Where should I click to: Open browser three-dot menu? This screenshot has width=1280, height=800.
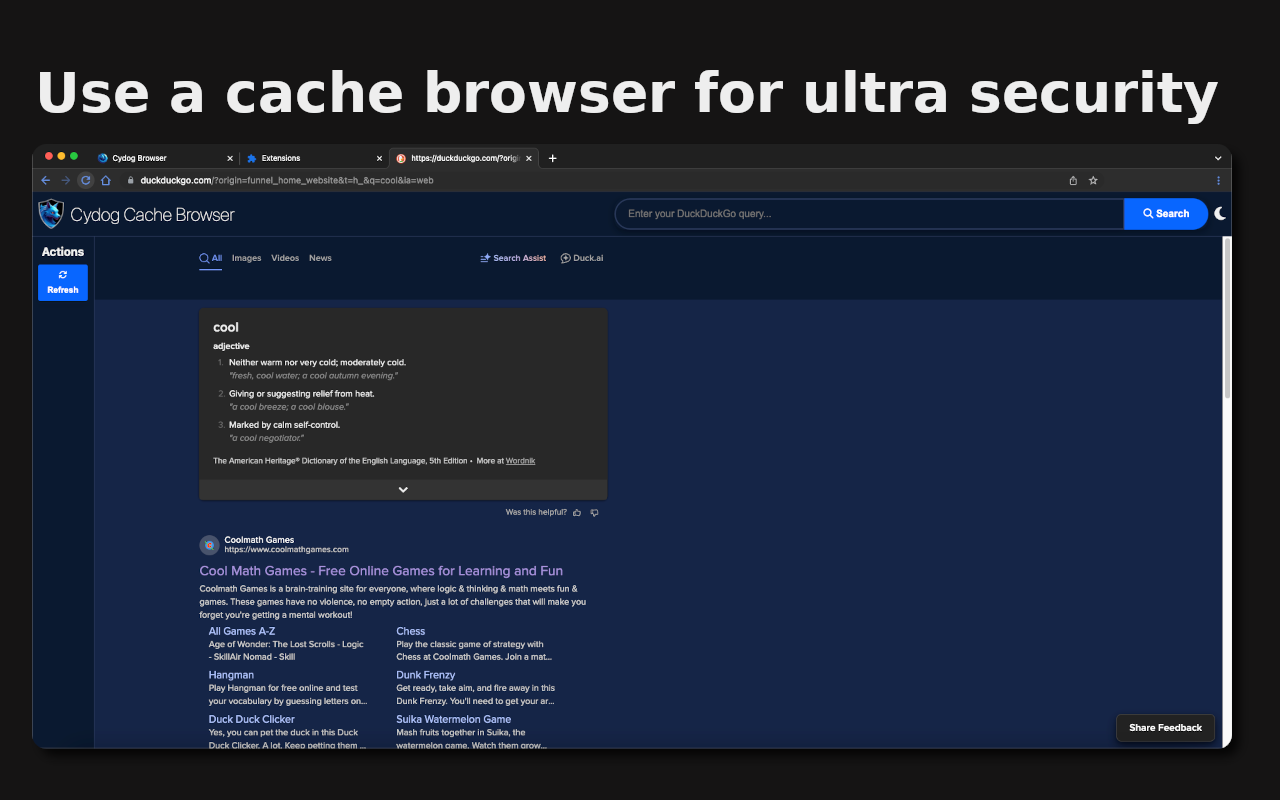tap(1218, 181)
